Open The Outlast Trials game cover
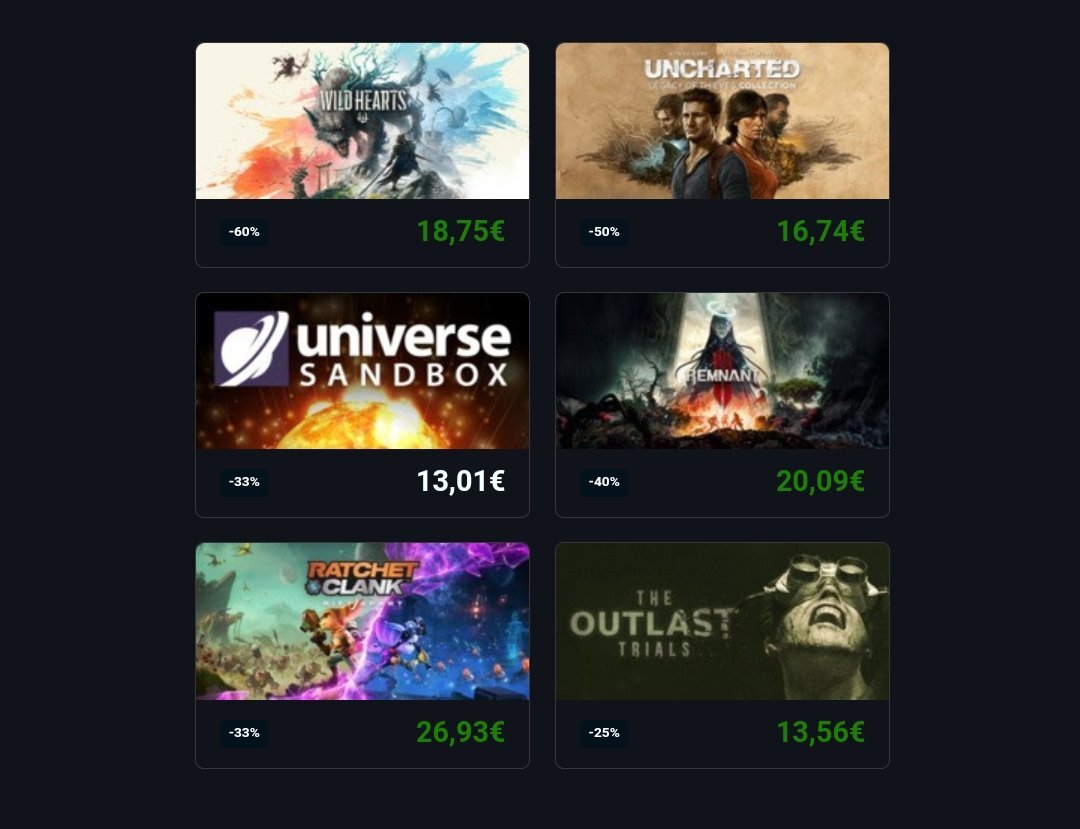The width and height of the screenshot is (1080, 829). 722,621
